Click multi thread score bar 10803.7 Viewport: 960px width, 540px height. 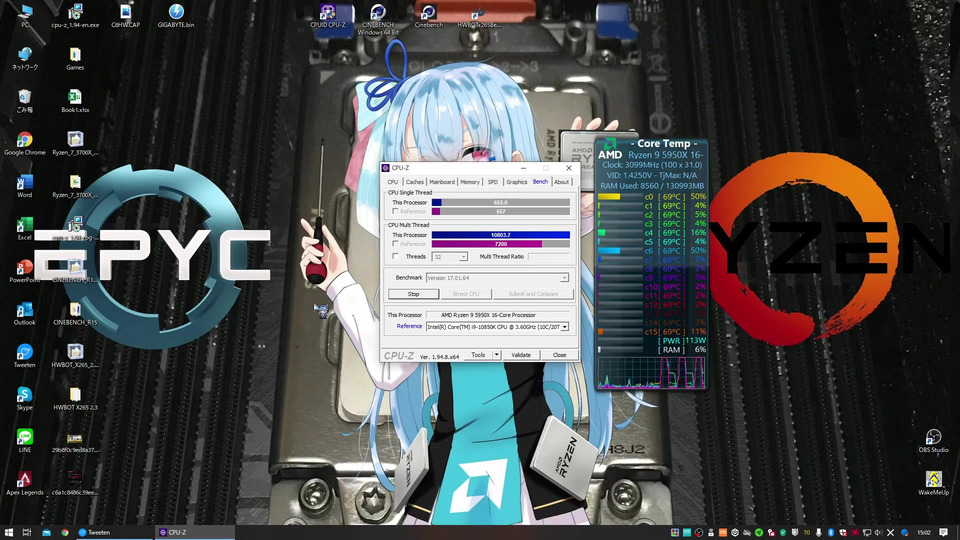(x=500, y=235)
